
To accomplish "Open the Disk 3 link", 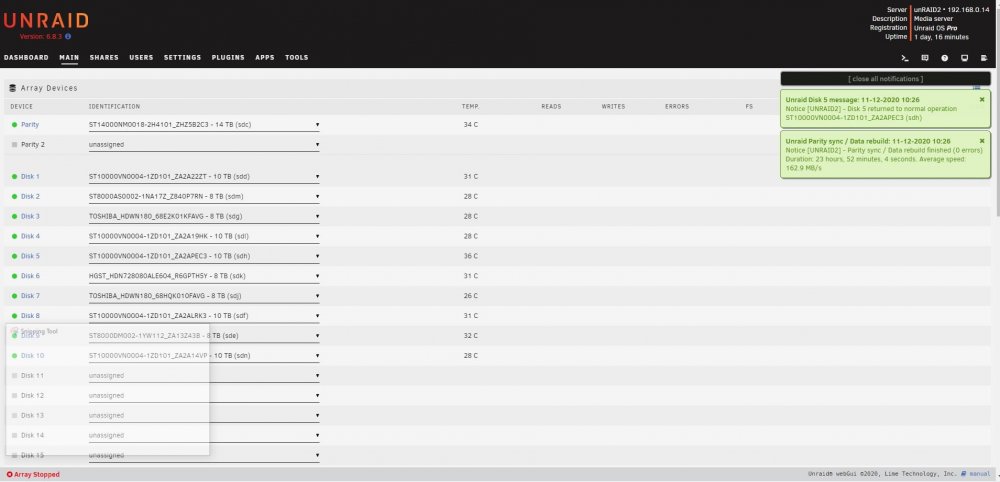I will click(30, 216).
